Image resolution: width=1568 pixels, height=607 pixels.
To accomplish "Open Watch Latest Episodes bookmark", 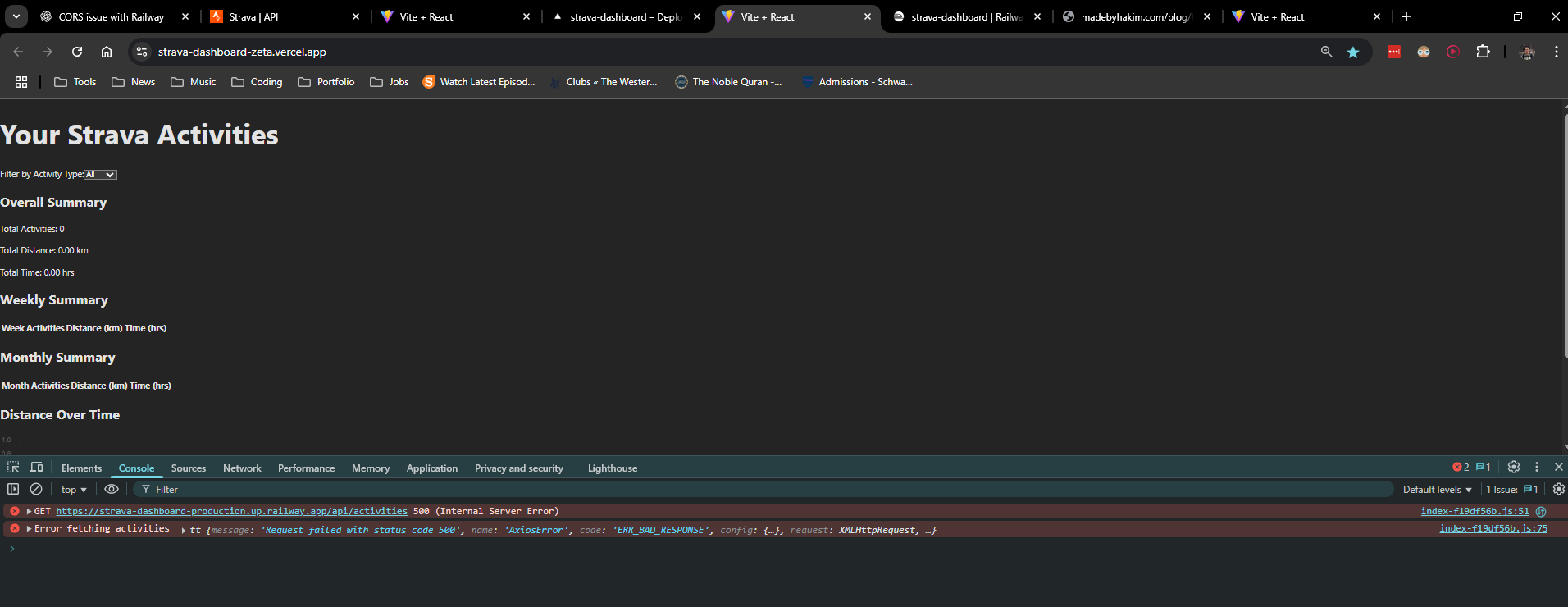I will point(479,82).
